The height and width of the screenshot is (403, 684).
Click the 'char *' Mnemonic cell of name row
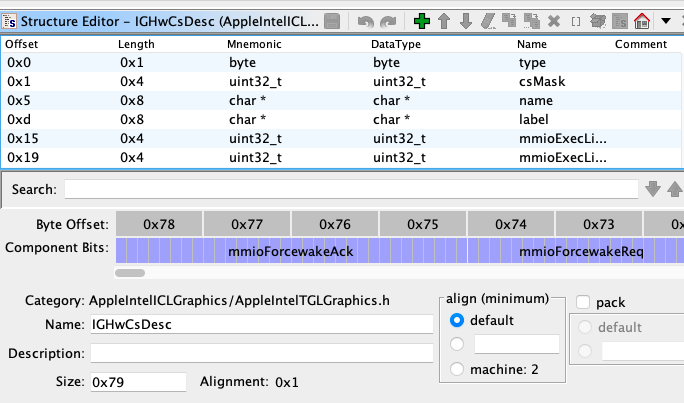pyautogui.click(x=247, y=100)
